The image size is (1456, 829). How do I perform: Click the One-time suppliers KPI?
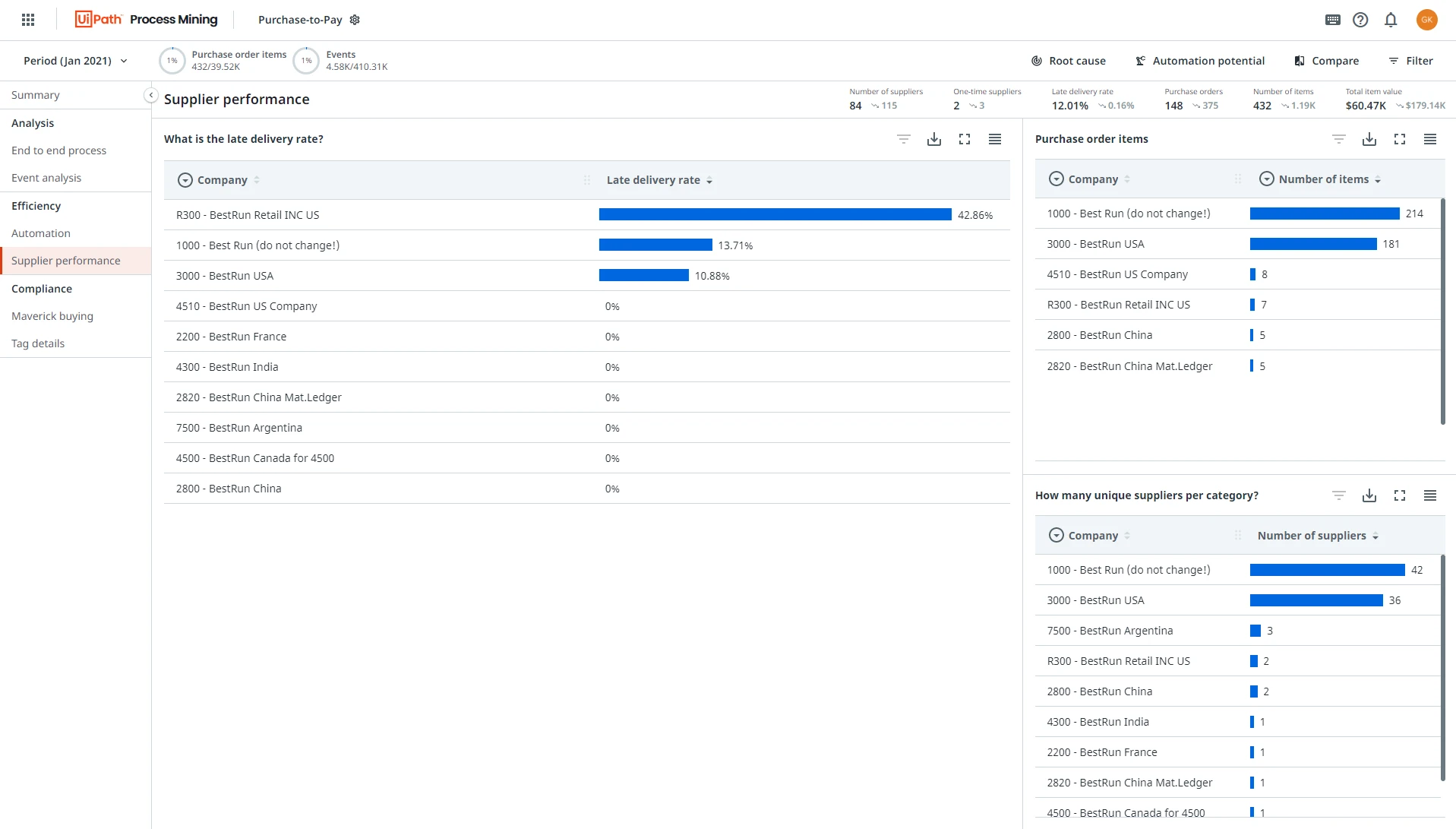pos(987,100)
